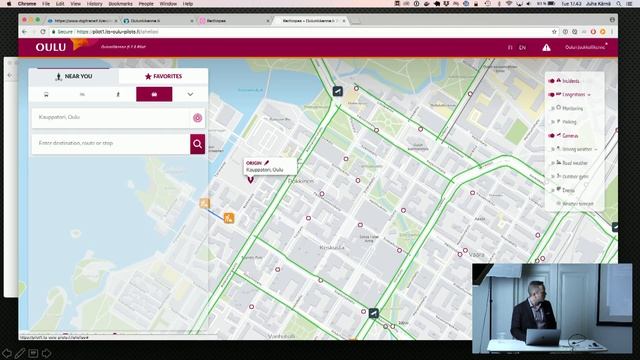
Task: Toggle the Congestions layer visibility
Action: coord(551,95)
